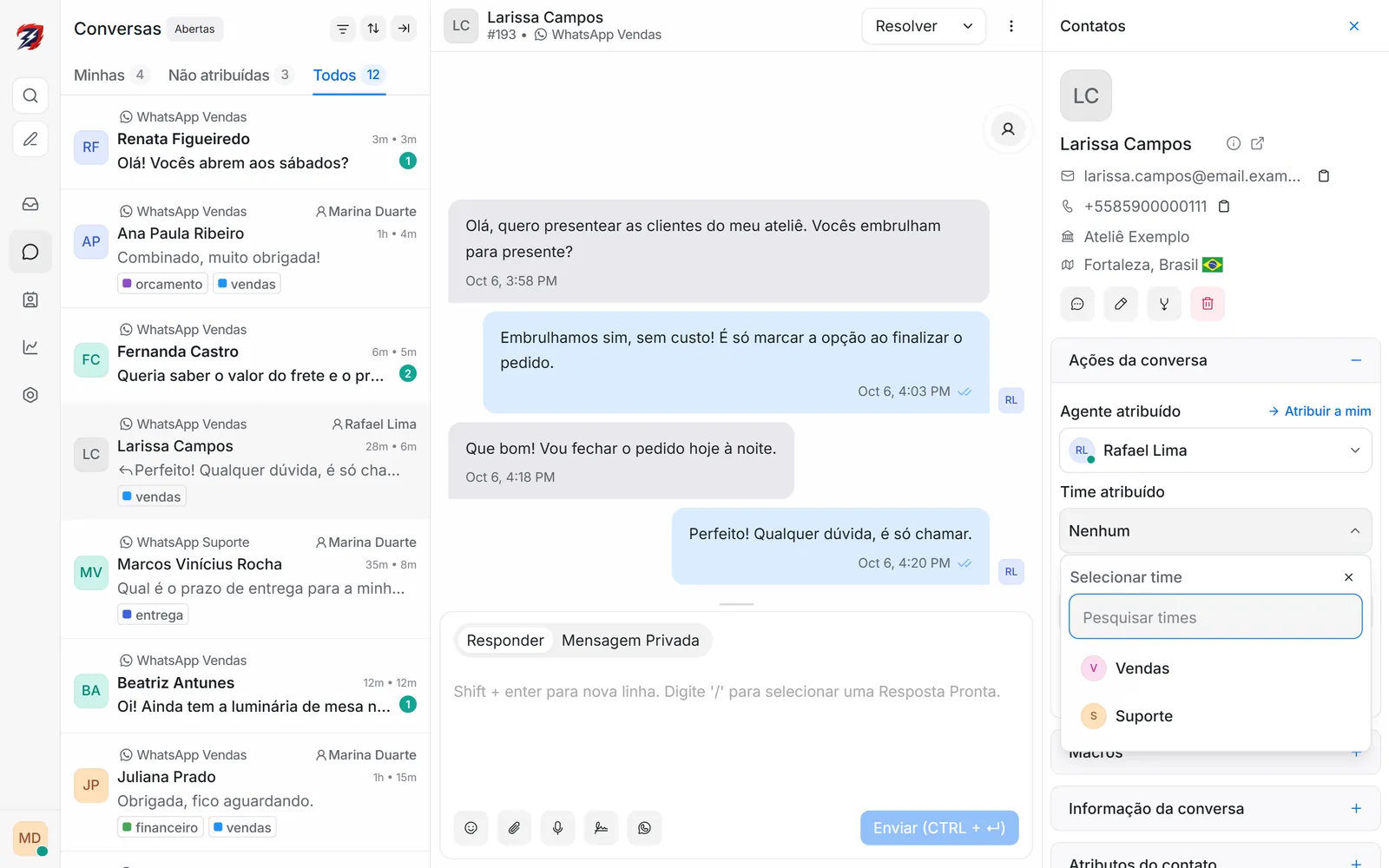This screenshot has width=1389, height=868.
Task: Click the sort conversations arrows icon
Action: [x=373, y=29]
